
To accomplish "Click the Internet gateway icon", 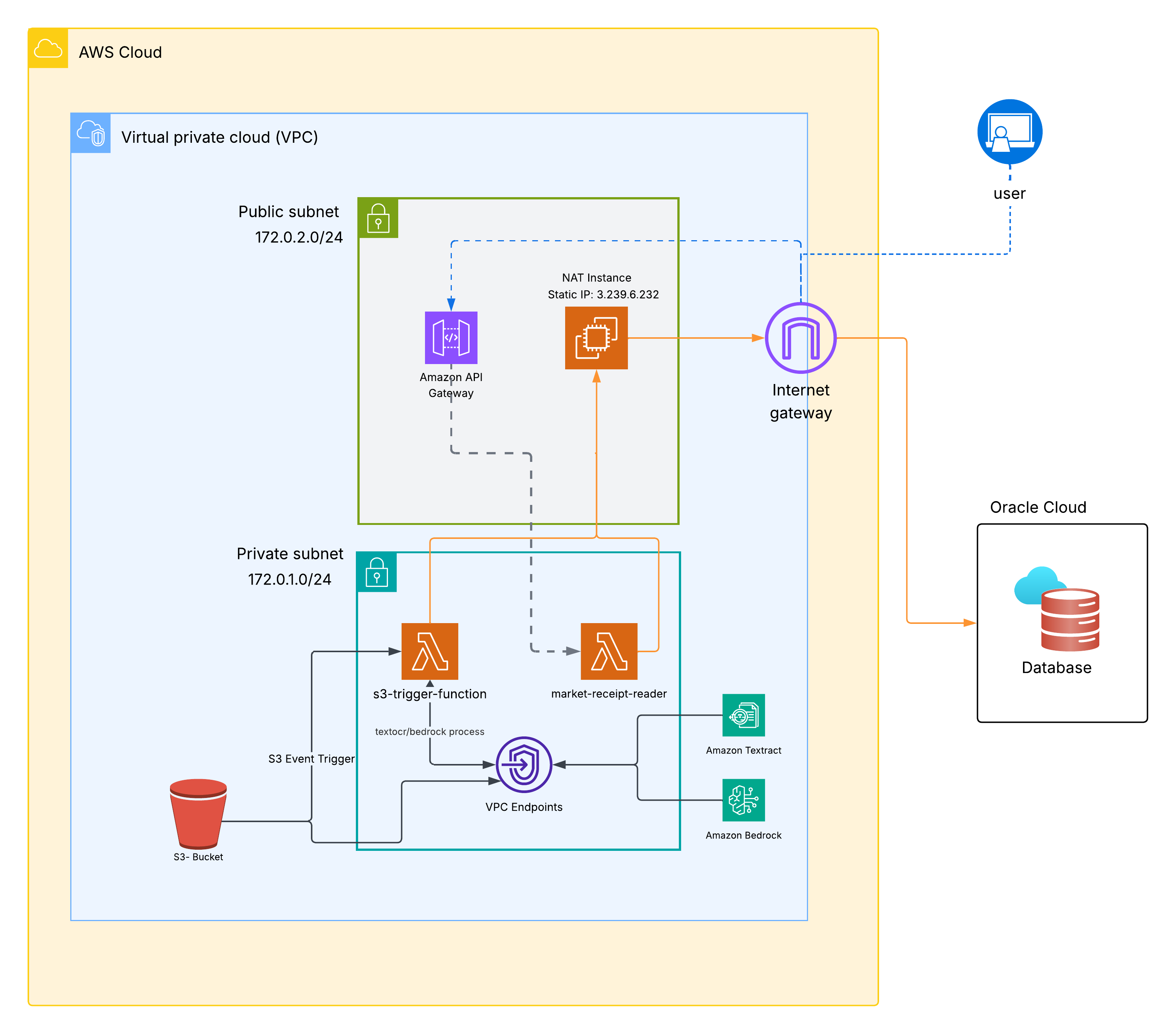I will click(800, 338).
